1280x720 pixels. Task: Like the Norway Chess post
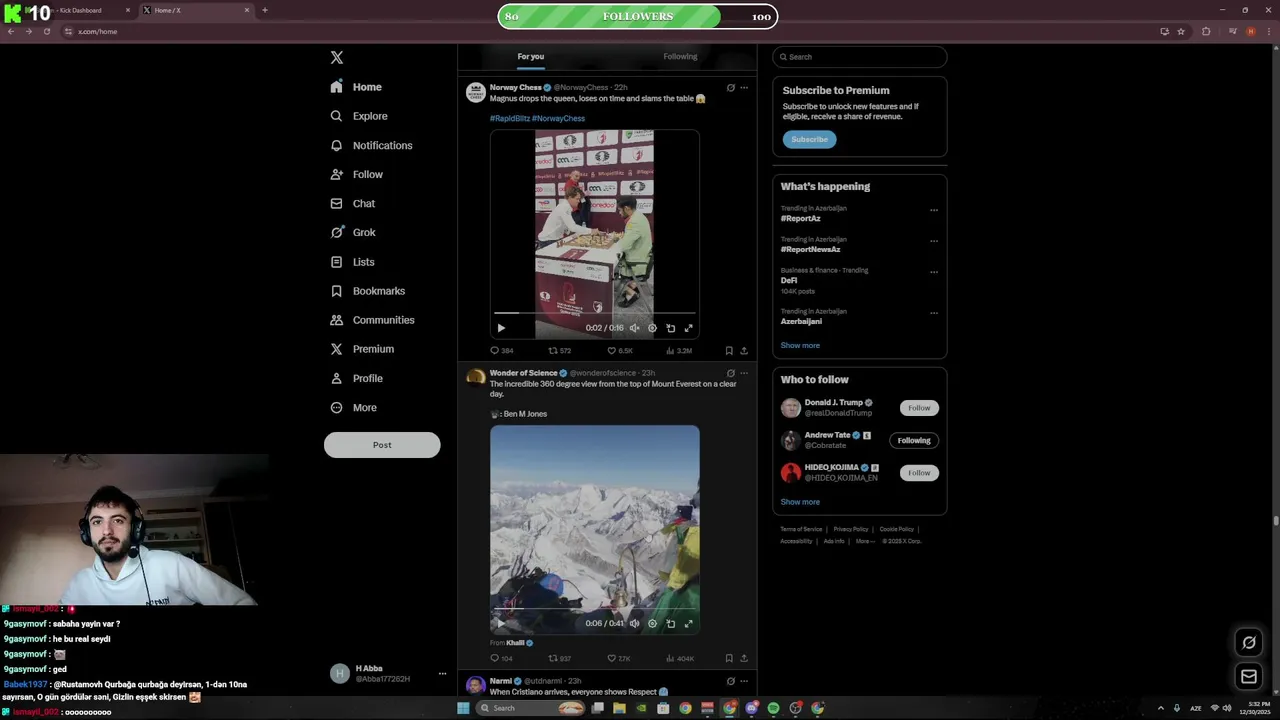click(x=620, y=351)
